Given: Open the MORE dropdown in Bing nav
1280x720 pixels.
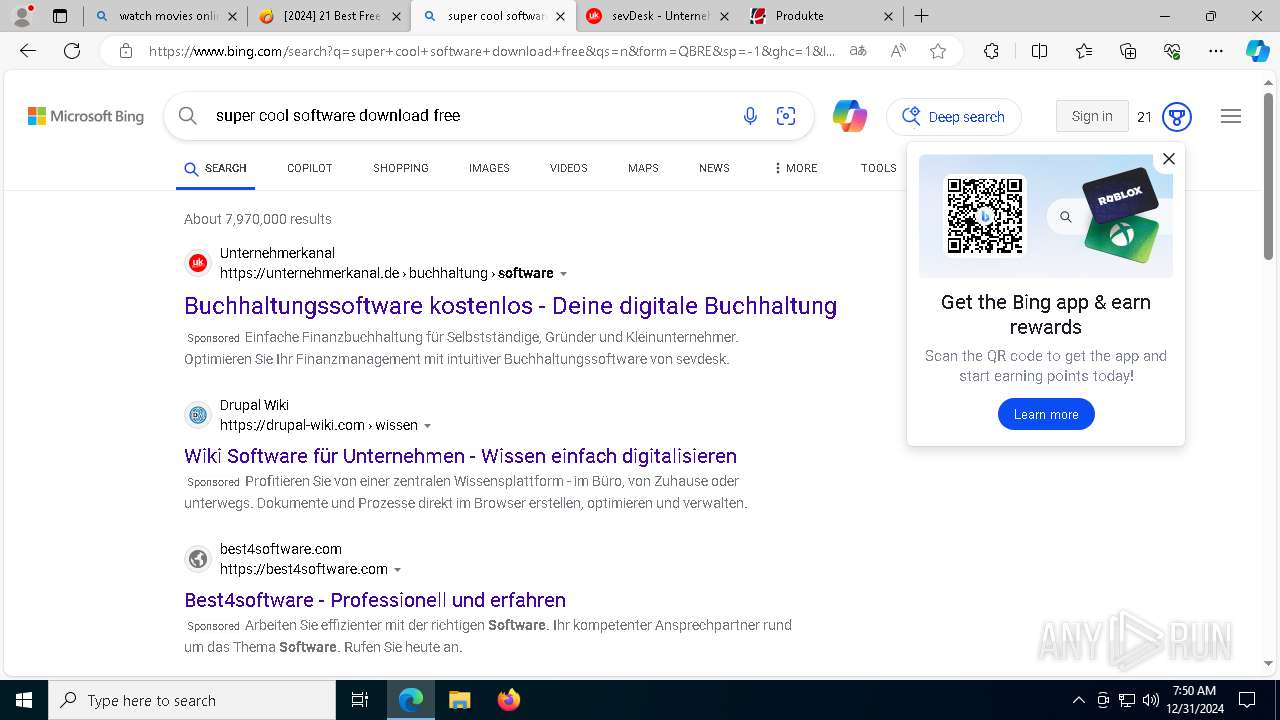Looking at the screenshot, I should coord(795,168).
